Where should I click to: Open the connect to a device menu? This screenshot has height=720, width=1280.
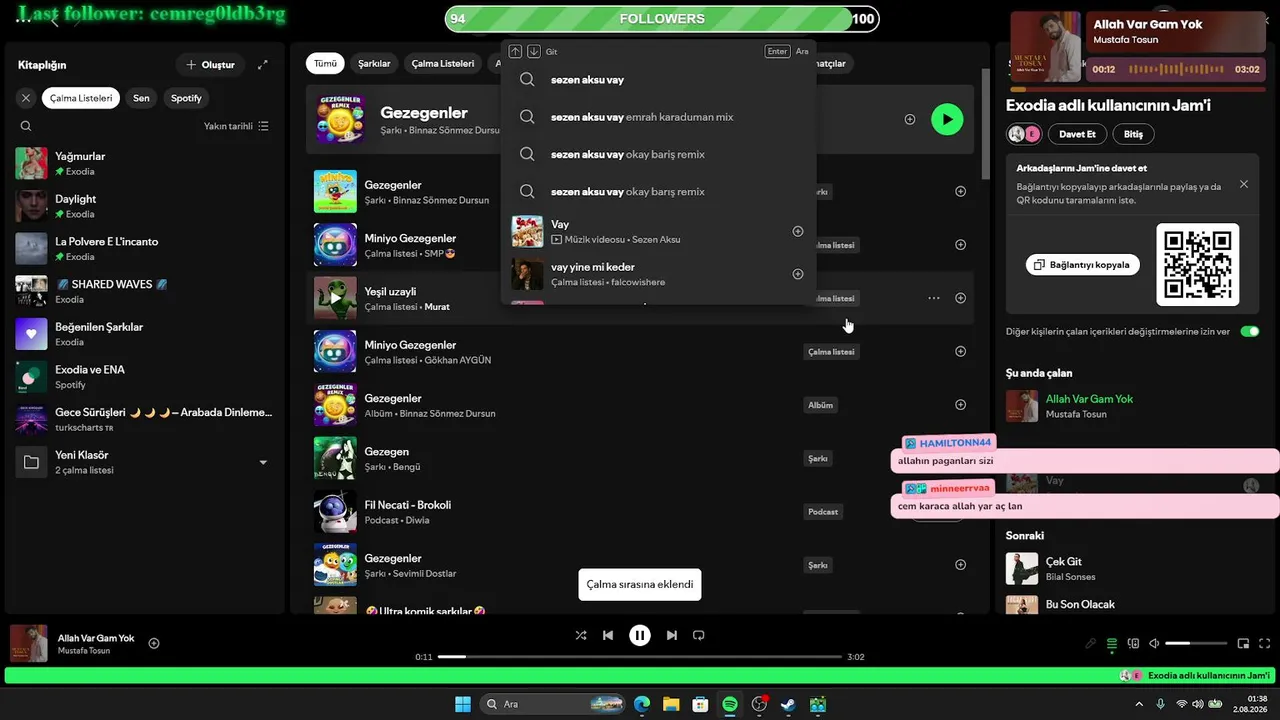click(1133, 644)
